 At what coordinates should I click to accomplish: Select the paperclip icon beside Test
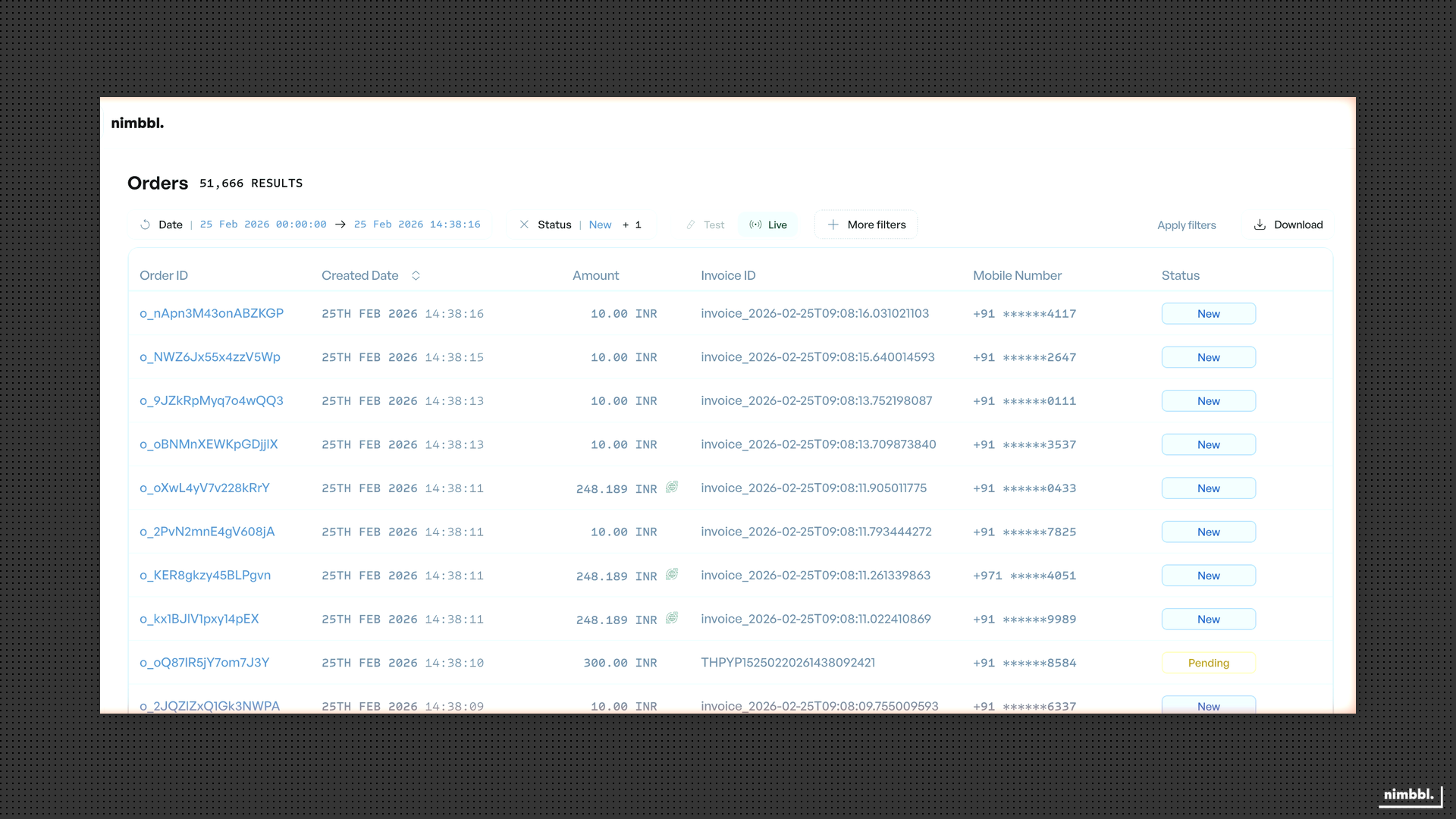coord(691,224)
